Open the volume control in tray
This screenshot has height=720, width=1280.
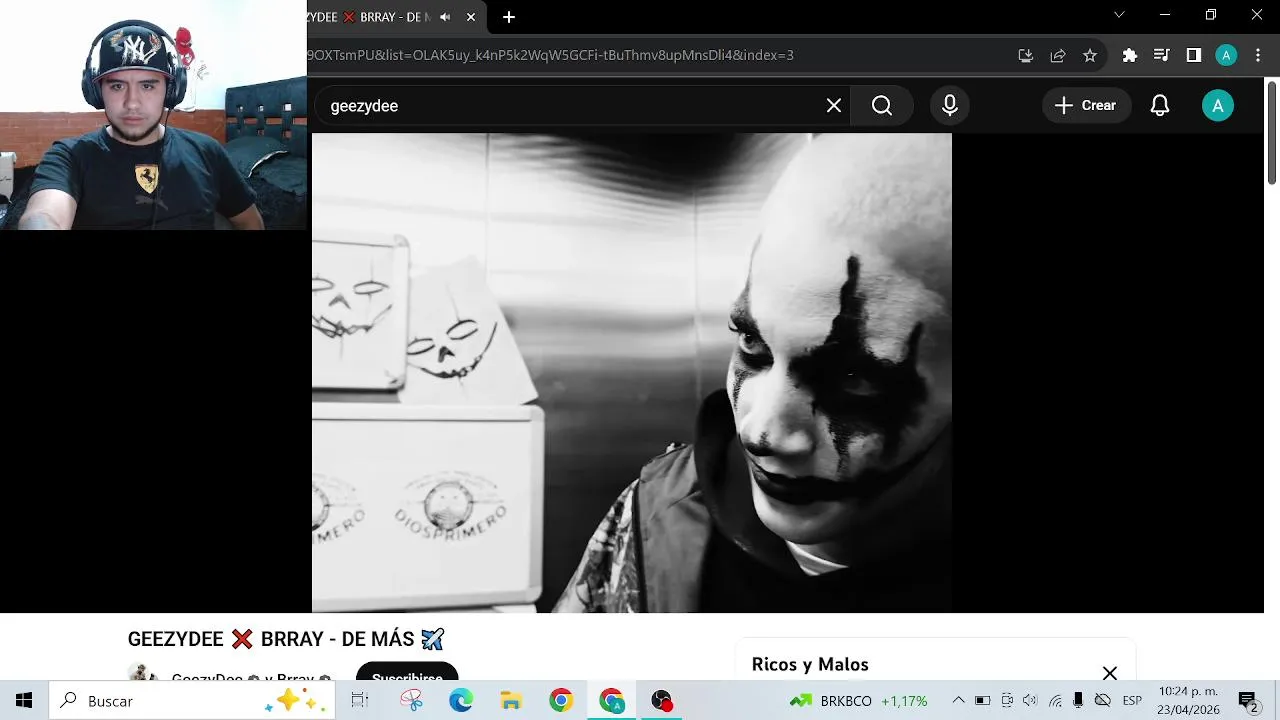pyautogui.click(x=1030, y=701)
